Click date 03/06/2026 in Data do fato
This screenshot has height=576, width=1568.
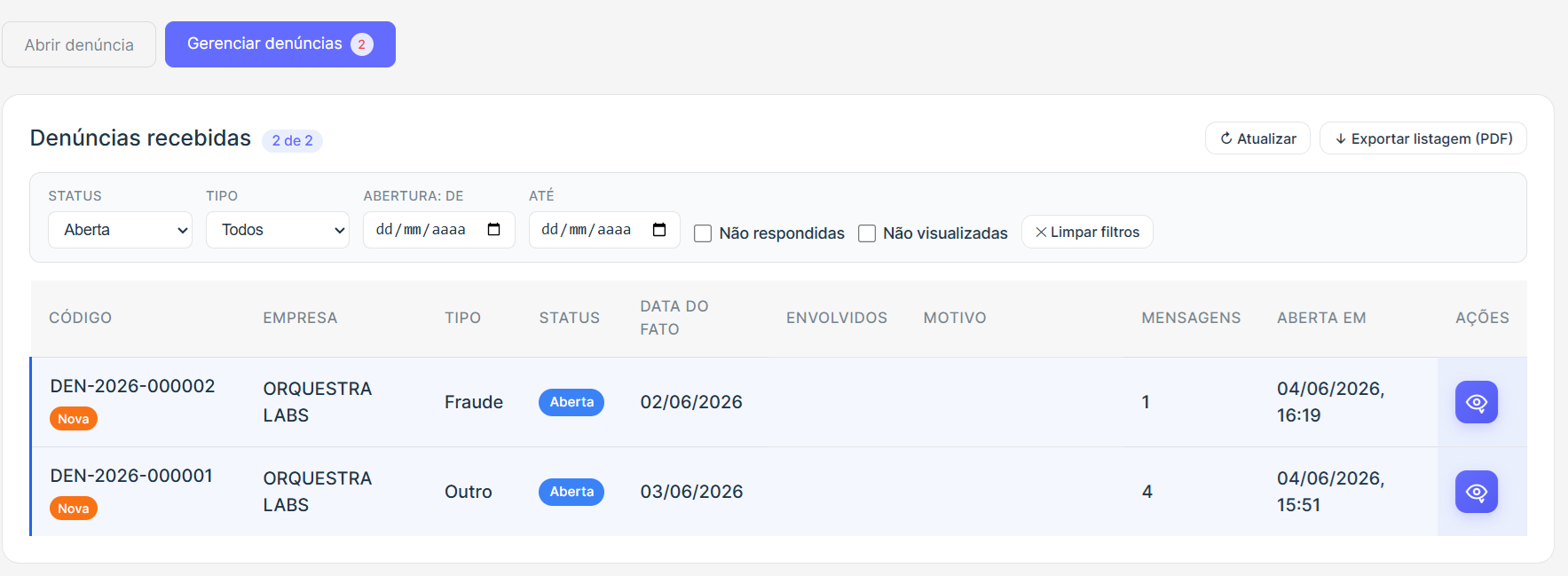coord(691,492)
